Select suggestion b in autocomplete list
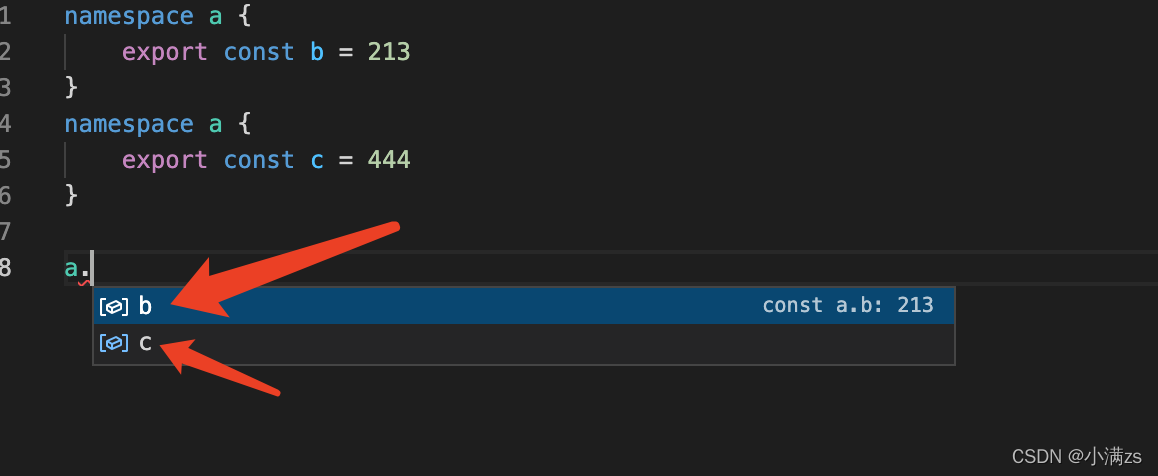Viewport: 1158px width, 476px height. point(524,306)
